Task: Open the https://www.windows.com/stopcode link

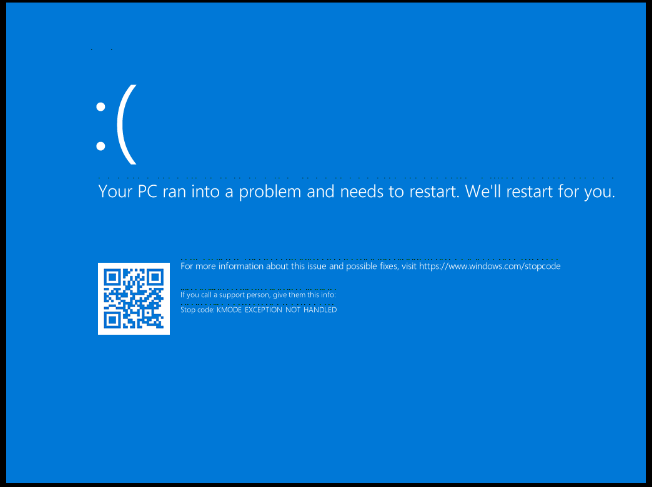Action: point(490,266)
